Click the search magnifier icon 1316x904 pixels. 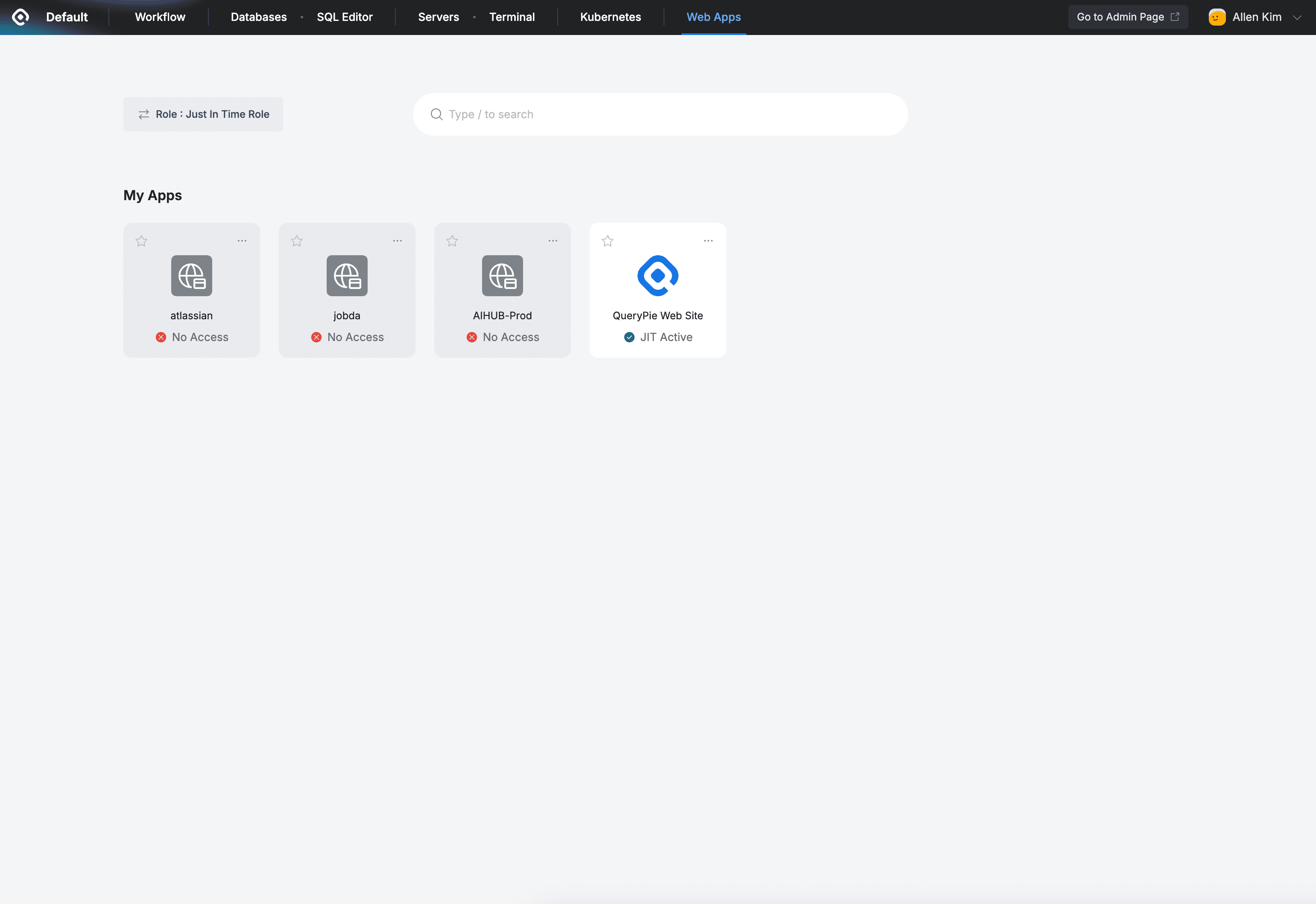click(x=436, y=114)
